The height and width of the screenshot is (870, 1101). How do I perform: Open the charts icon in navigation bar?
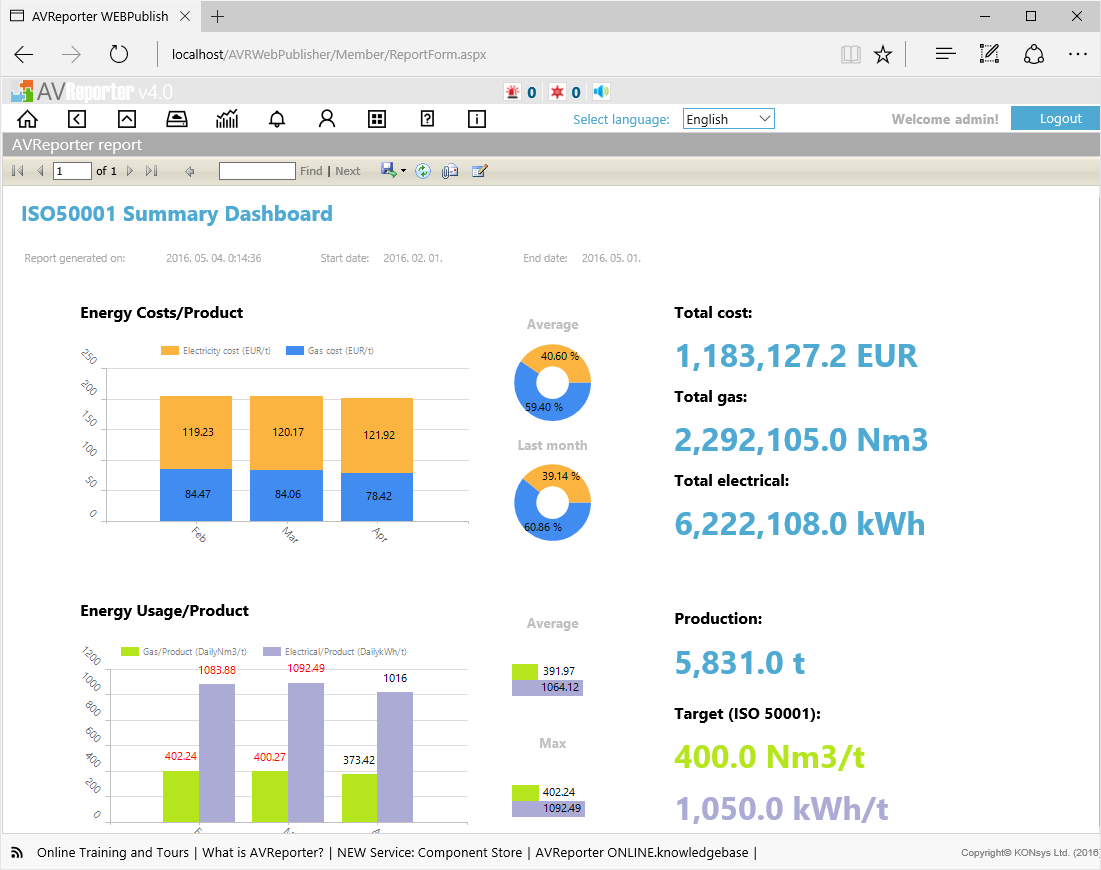[227, 119]
